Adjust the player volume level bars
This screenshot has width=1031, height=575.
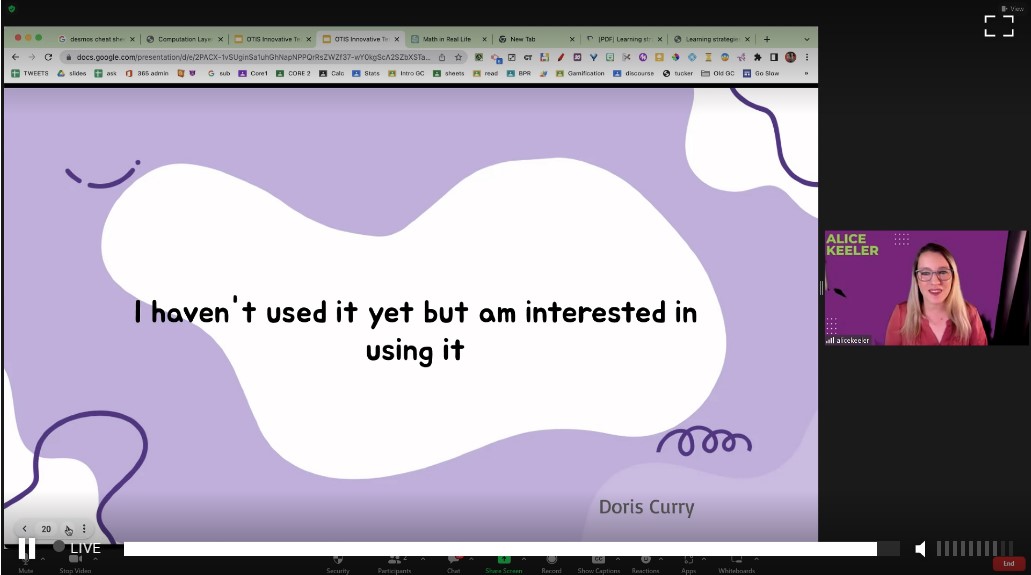pyautogui.click(x=974, y=549)
